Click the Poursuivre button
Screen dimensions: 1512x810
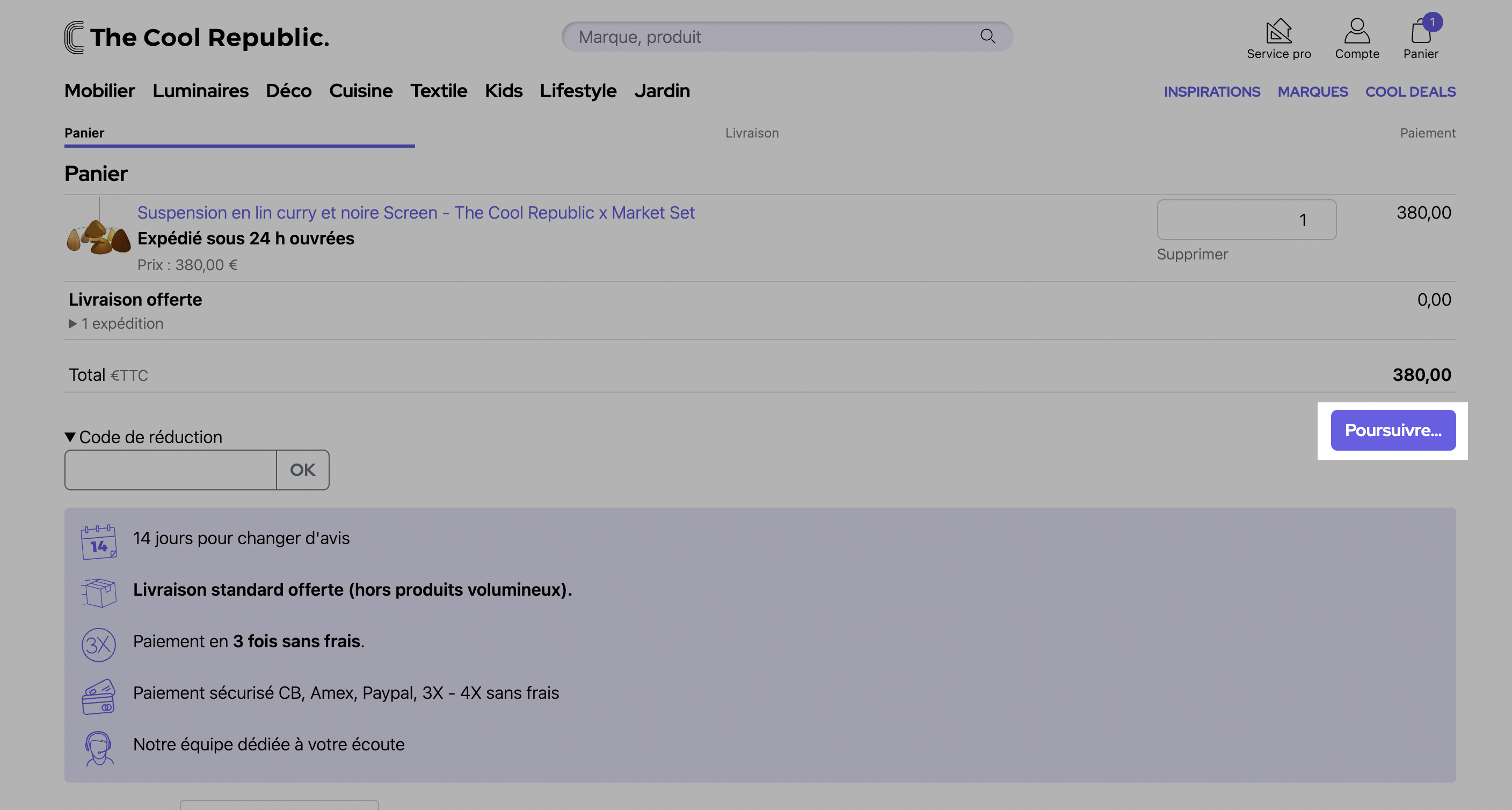pyautogui.click(x=1393, y=430)
